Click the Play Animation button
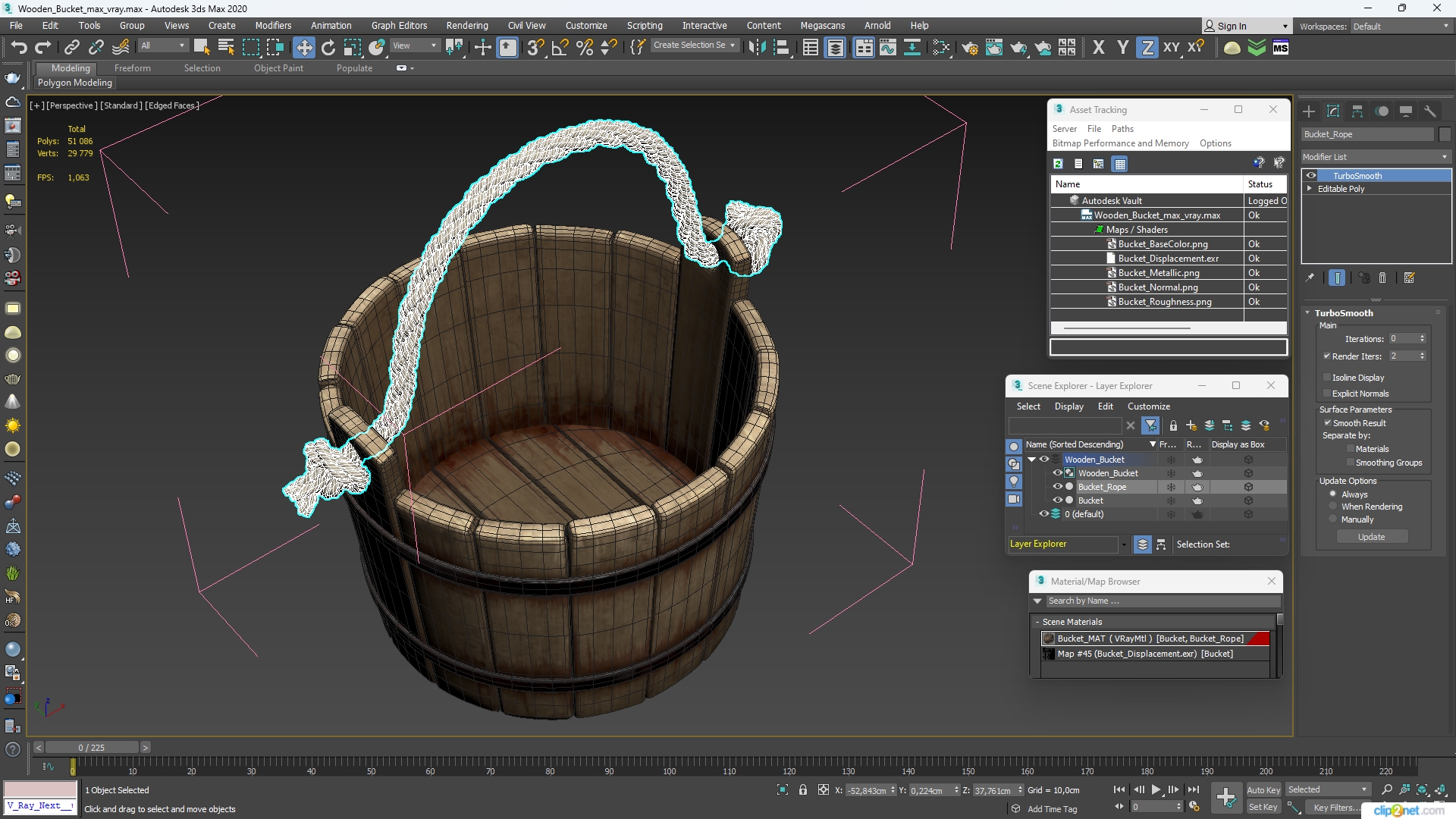1456x819 pixels. click(x=1156, y=790)
